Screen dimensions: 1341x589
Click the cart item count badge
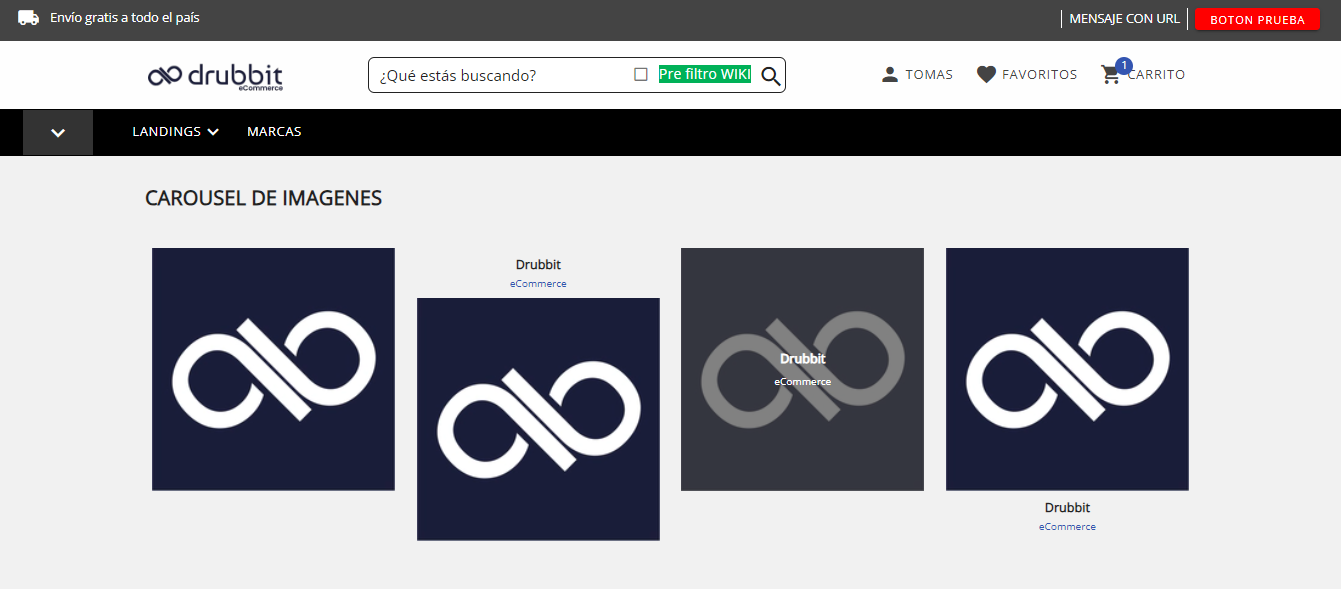[x=1123, y=65]
